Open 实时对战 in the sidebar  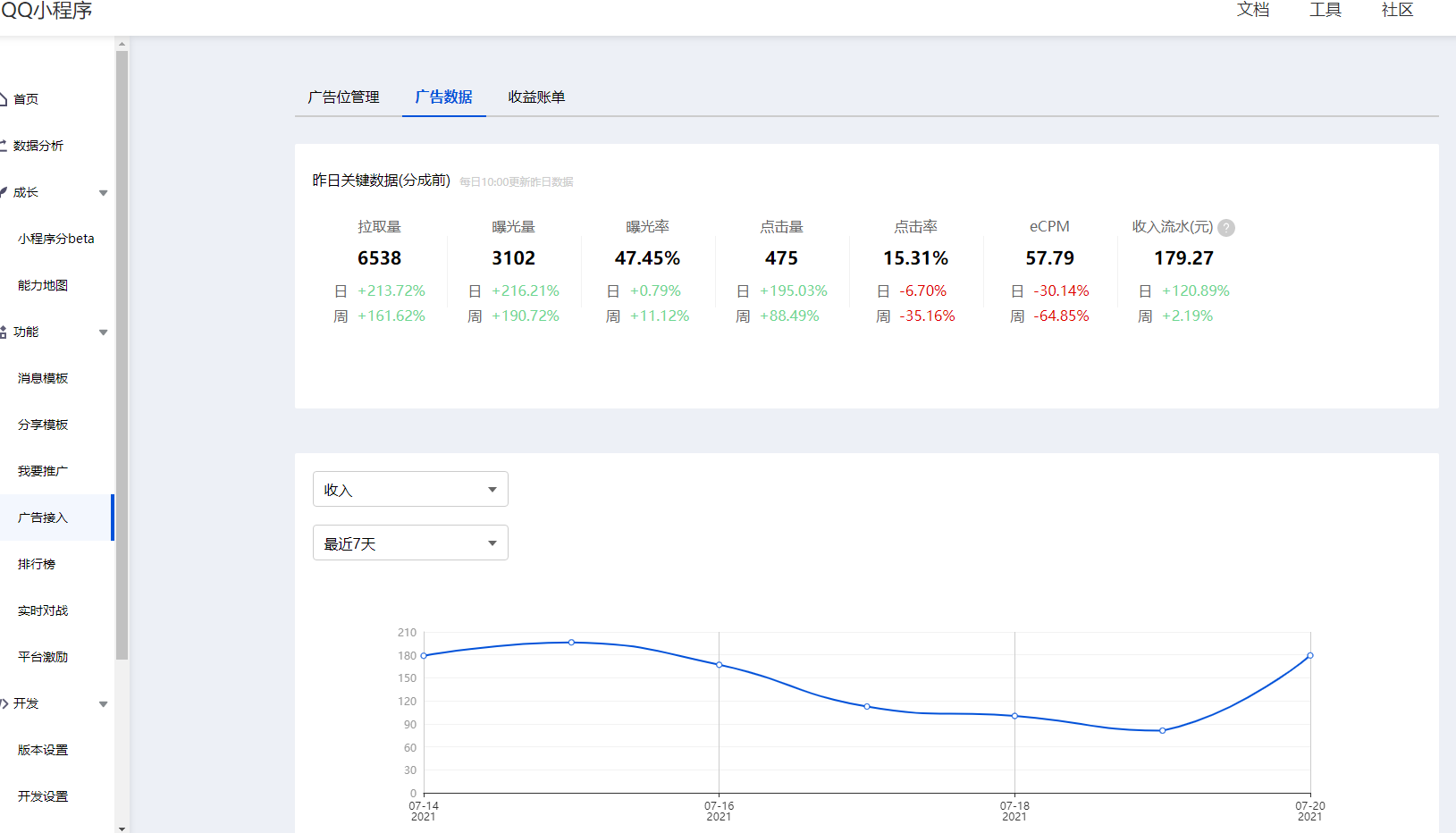coord(43,610)
